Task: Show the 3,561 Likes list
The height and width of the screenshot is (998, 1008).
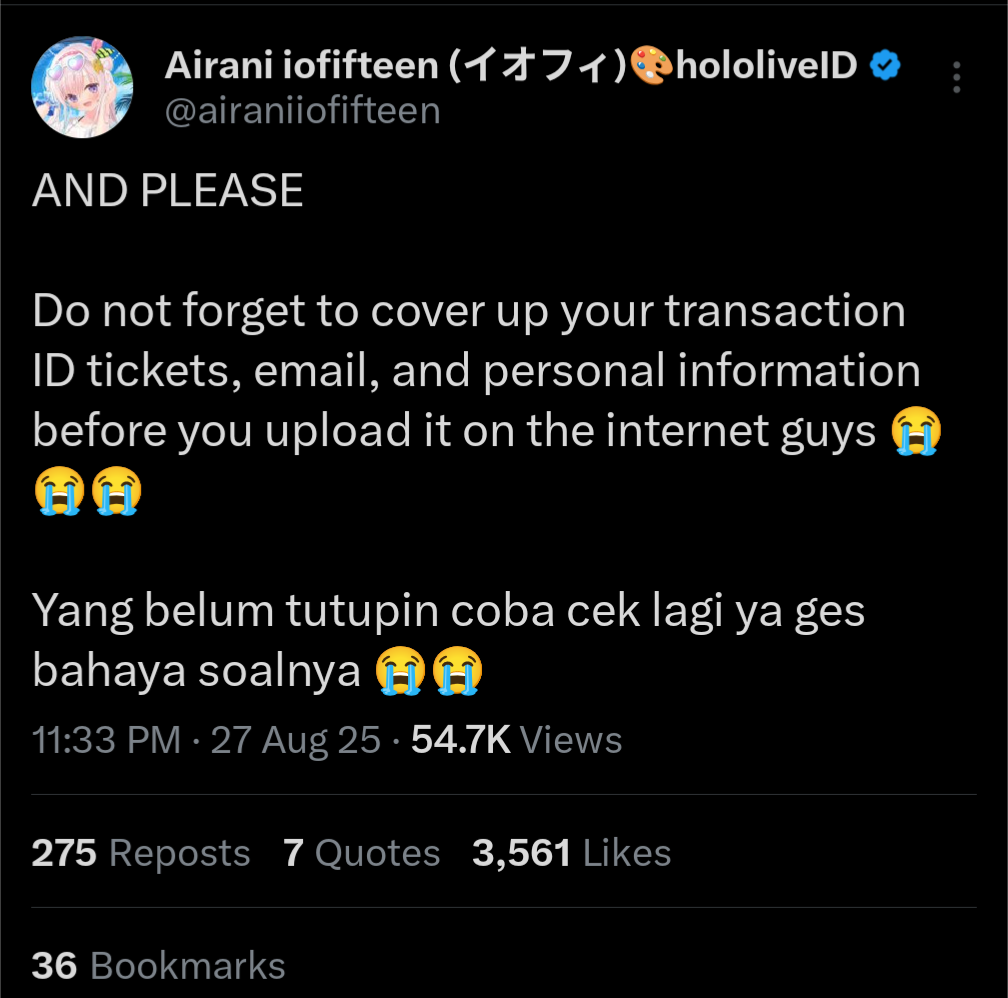Action: pos(572,853)
